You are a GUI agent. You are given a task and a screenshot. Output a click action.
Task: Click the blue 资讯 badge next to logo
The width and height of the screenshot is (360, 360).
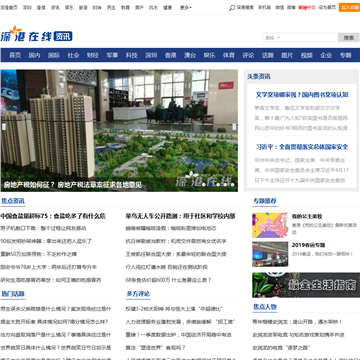click(x=63, y=36)
